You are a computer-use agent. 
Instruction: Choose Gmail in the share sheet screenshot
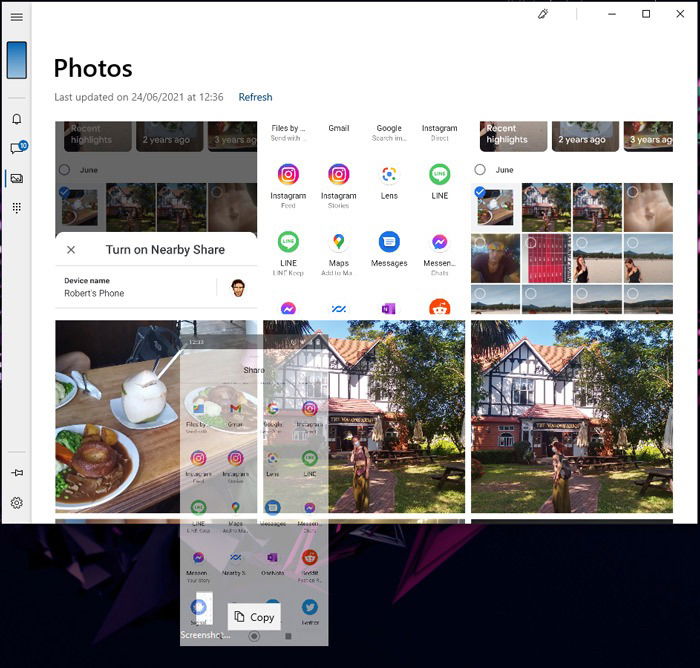click(x=339, y=128)
